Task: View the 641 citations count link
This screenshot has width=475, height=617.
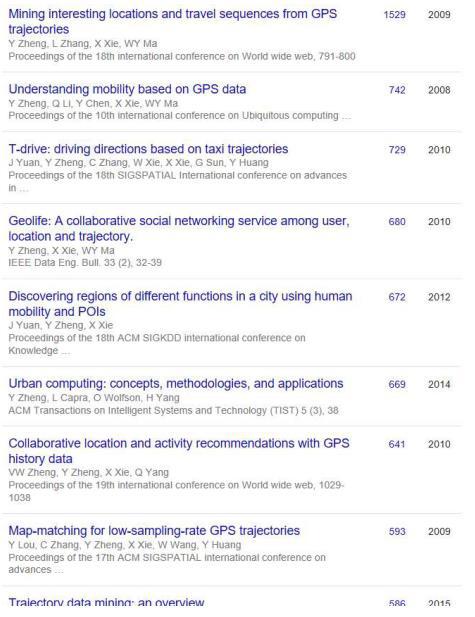Action: 397,444
